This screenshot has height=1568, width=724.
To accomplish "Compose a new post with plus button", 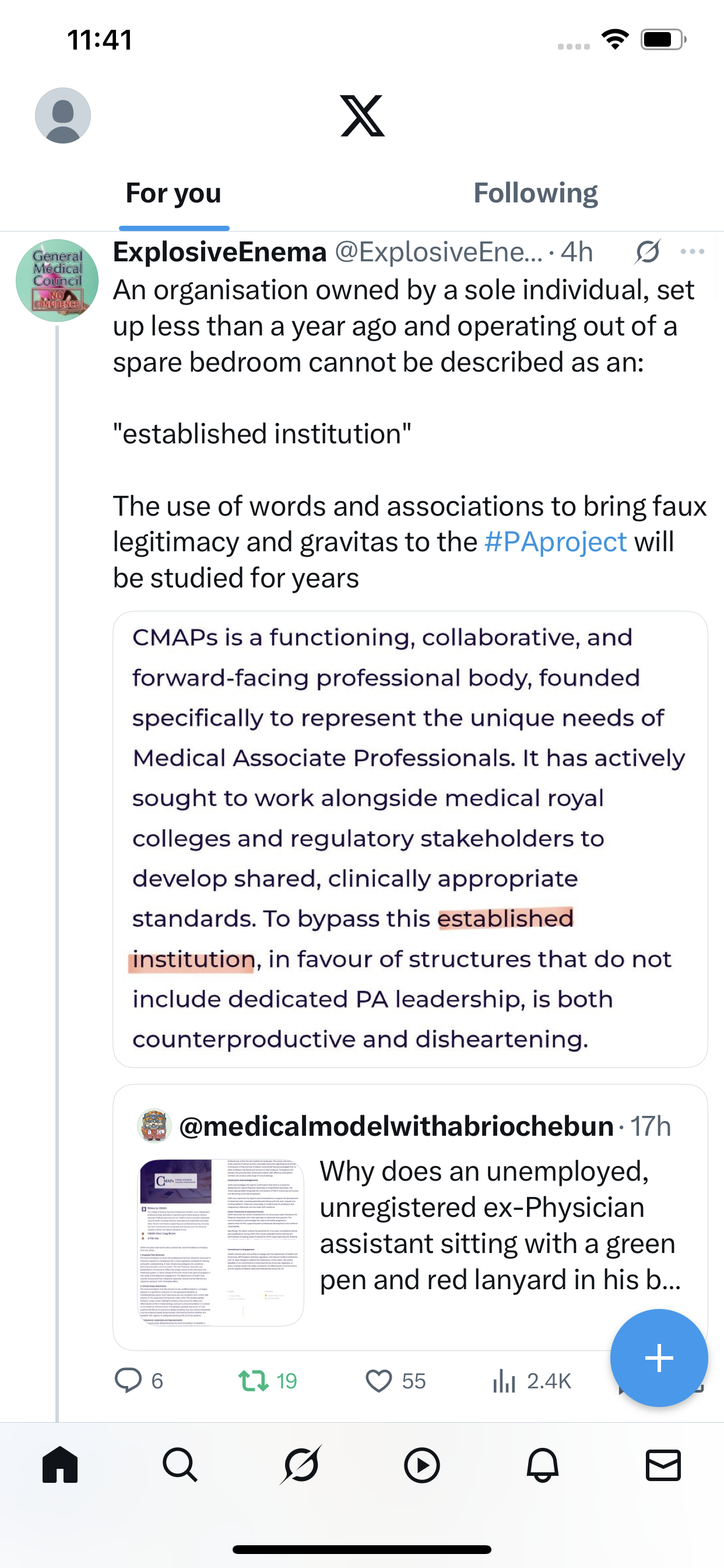I will (x=658, y=1358).
